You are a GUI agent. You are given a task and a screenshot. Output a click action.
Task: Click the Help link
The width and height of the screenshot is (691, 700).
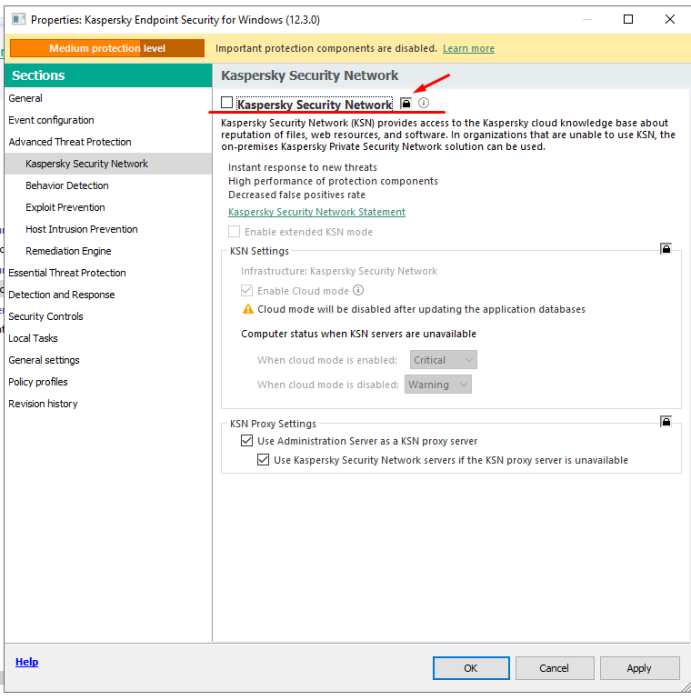click(27, 662)
